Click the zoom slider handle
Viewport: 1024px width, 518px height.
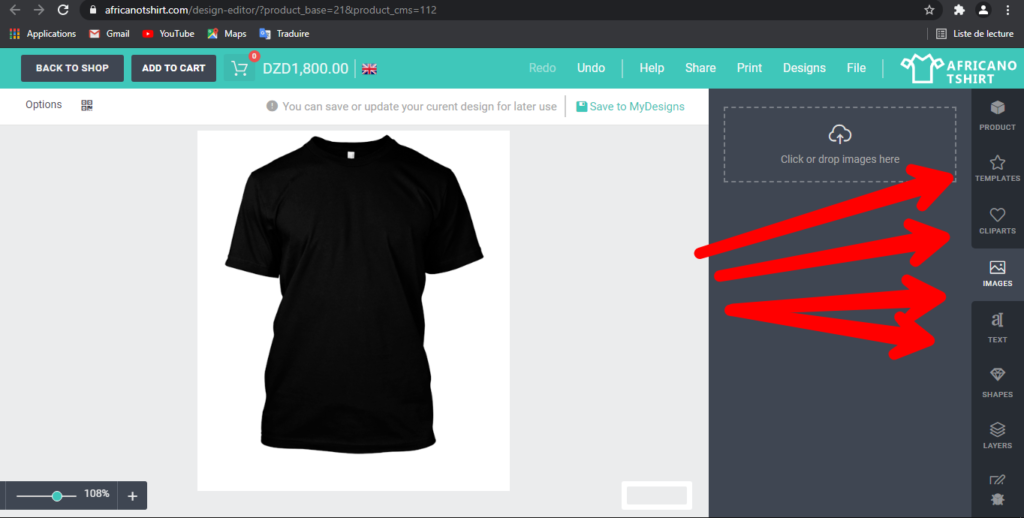pyautogui.click(x=57, y=496)
